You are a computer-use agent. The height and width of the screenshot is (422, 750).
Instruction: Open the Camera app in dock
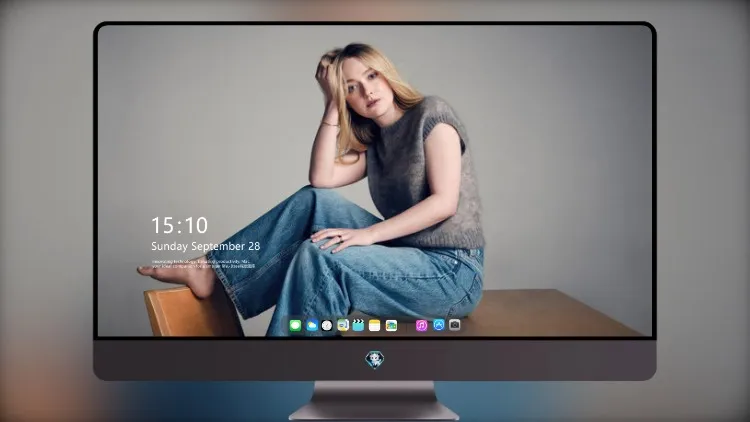[454, 325]
